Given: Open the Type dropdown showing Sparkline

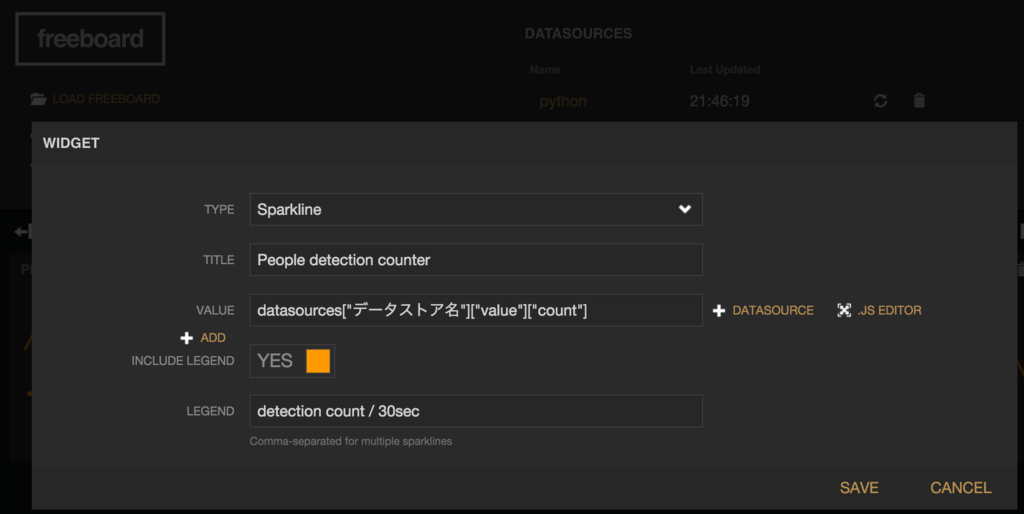Looking at the screenshot, I should click(475, 210).
